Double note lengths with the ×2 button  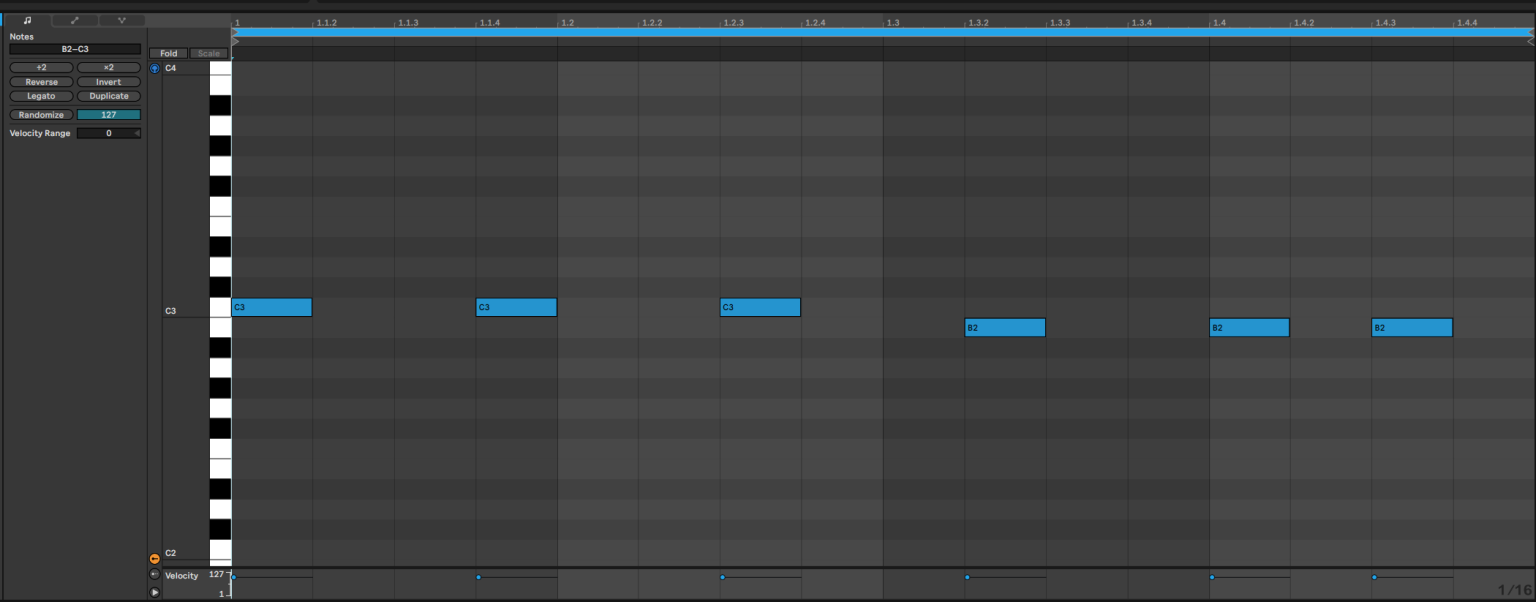pos(108,67)
